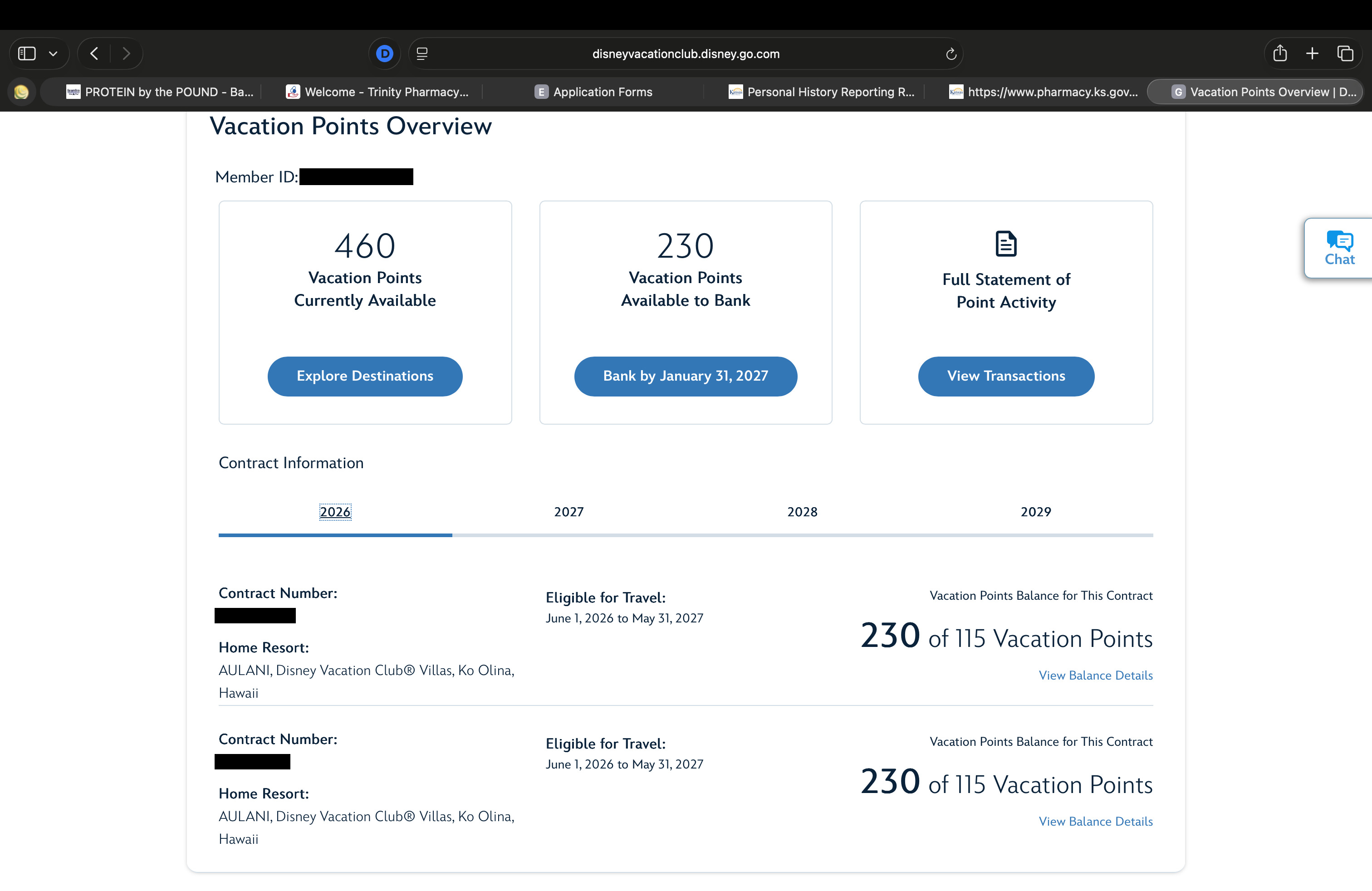Click Full Statement of Point Activity heading
1372x891 pixels.
tap(1006, 291)
